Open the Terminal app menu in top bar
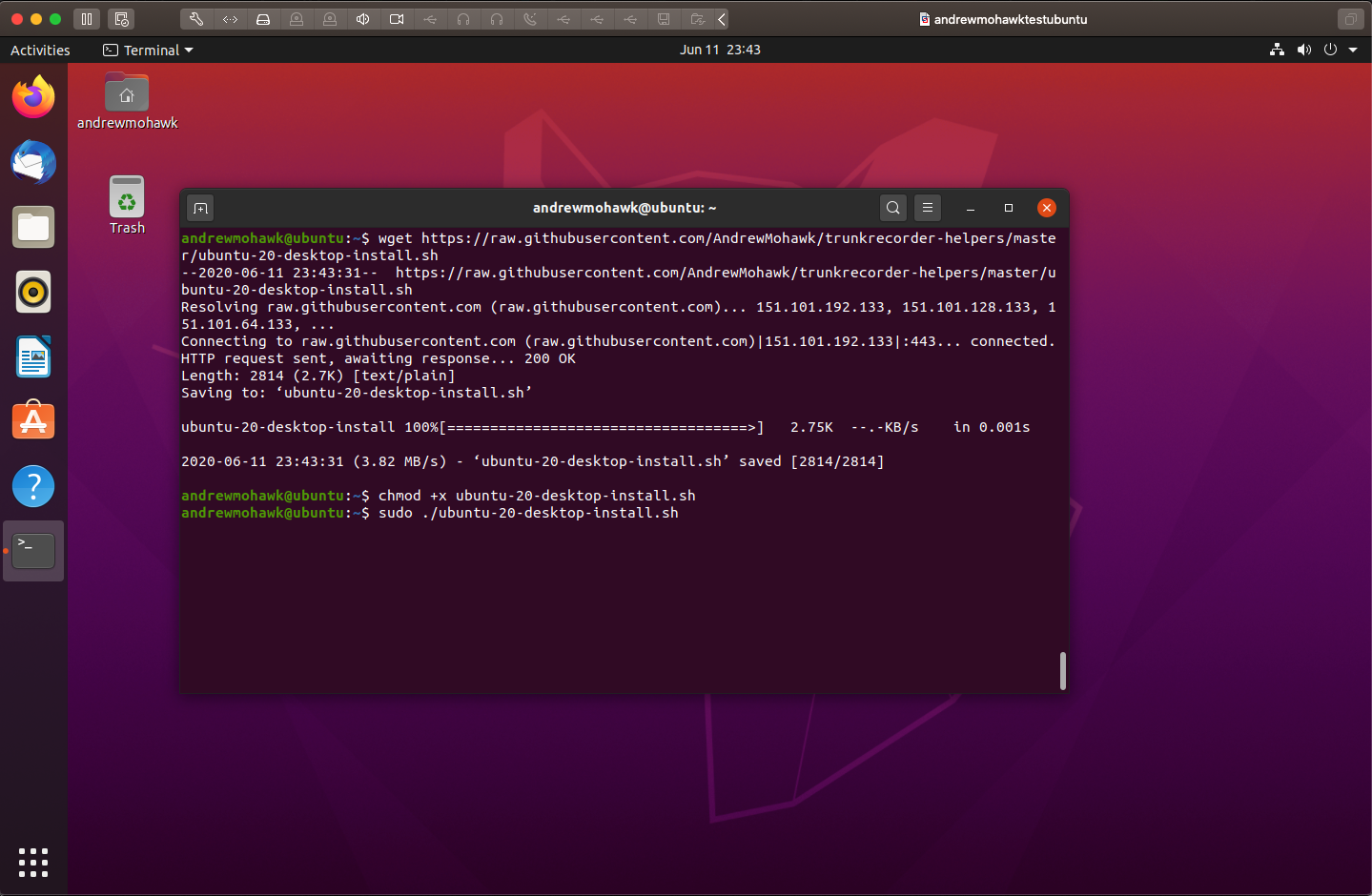1372x896 pixels. [x=148, y=50]
